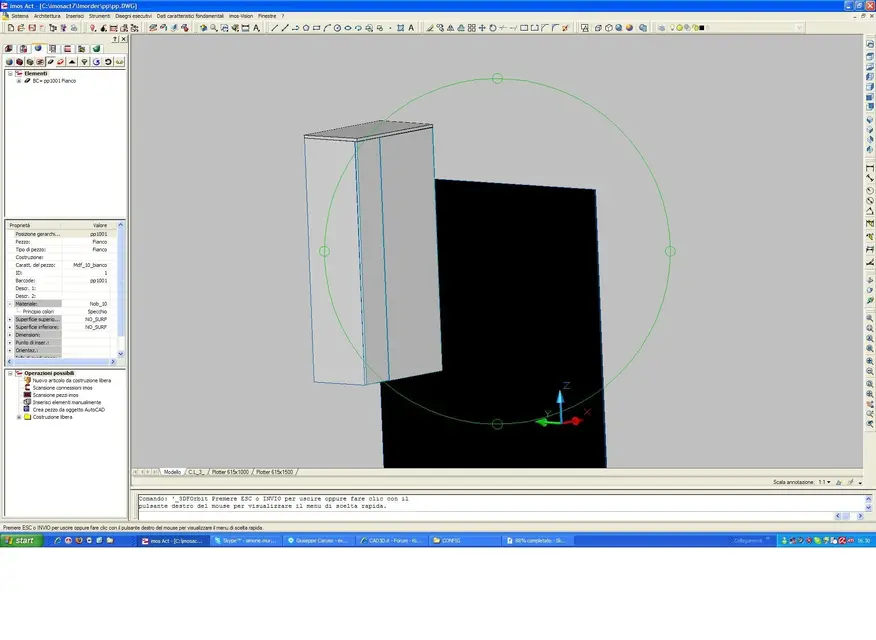Click the top quadrant handle of orbit circle
The height and width of the screenshot is (640, 876).
[x=497, y=78]
